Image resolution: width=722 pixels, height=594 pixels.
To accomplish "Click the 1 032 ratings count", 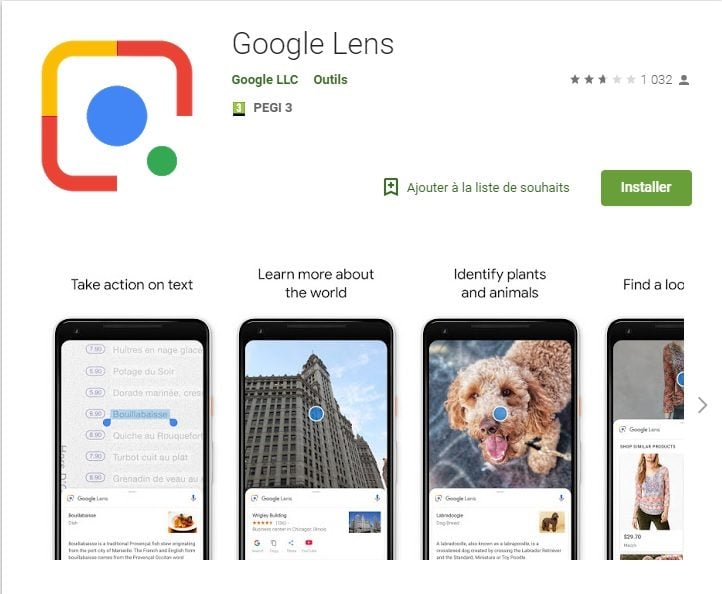I will coord(656,80).
